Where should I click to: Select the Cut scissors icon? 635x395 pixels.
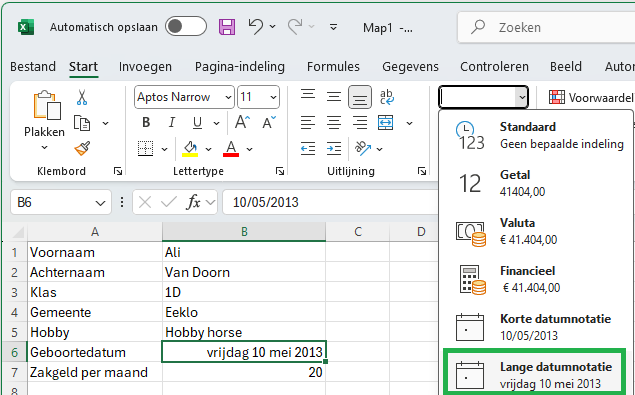[82, 97]
